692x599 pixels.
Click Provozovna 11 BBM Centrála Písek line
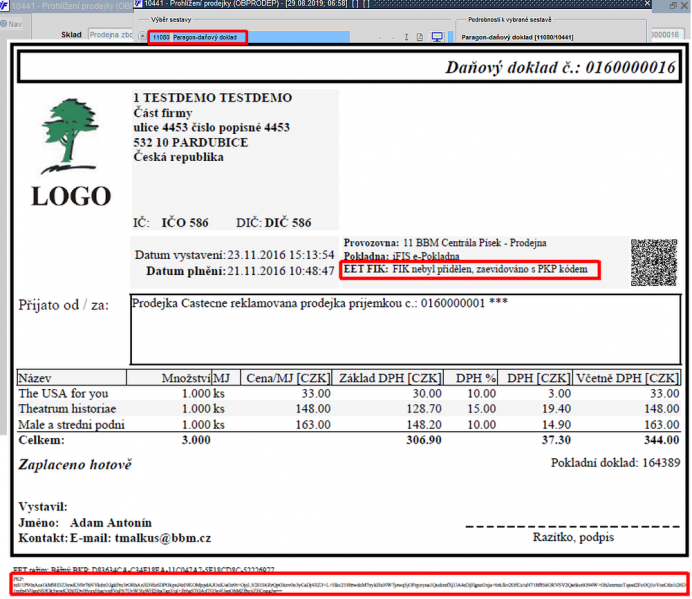445,243
